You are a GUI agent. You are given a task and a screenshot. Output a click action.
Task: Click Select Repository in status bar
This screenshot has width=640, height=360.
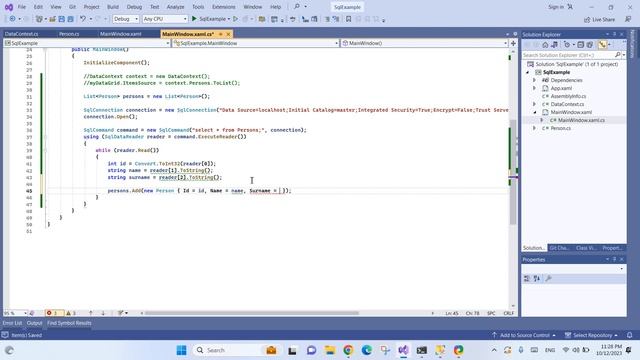[x=591, y=335]
